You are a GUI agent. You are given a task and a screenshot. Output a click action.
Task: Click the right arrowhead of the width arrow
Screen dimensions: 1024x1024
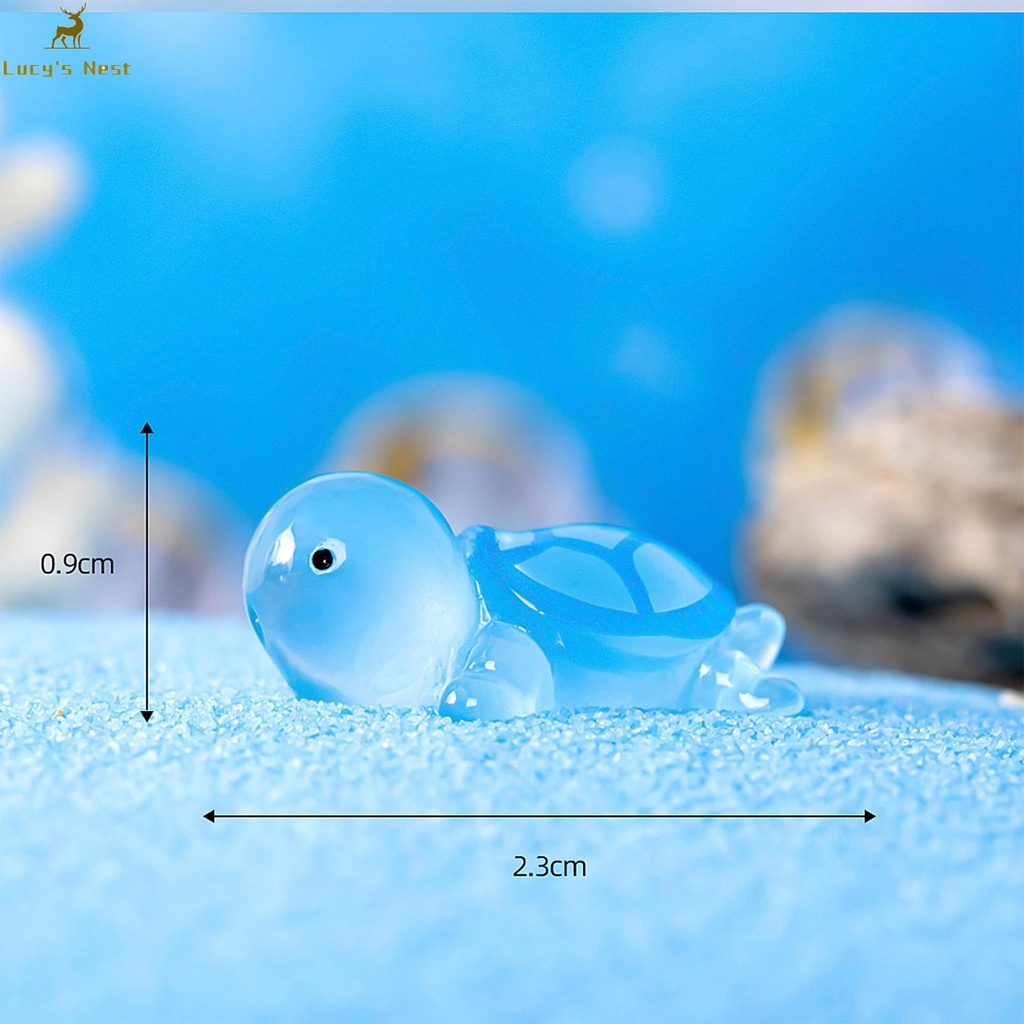click(x=869, y=816)
